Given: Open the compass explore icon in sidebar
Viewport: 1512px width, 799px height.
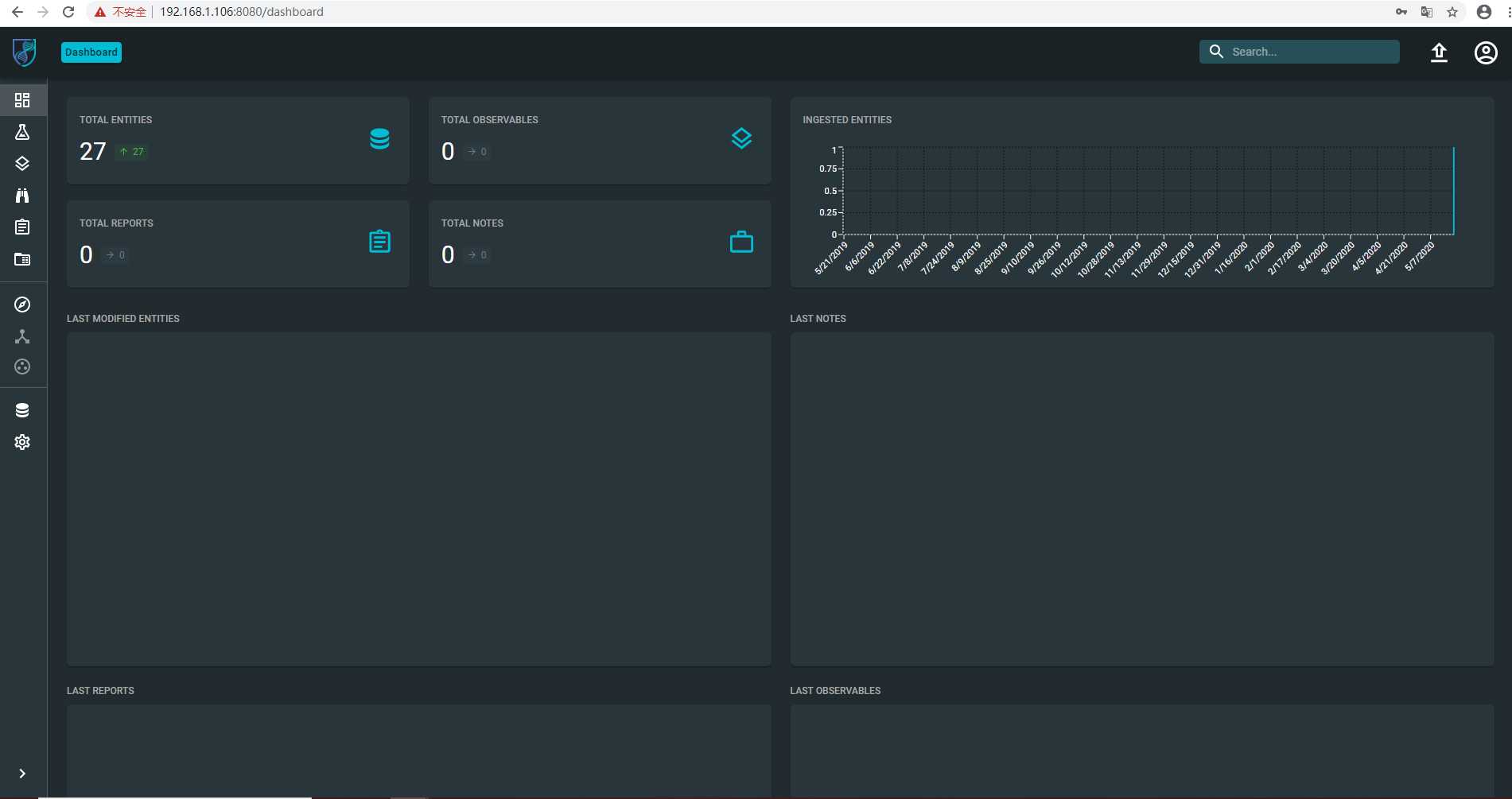Looking at the screenshot, I should (22, 304).
